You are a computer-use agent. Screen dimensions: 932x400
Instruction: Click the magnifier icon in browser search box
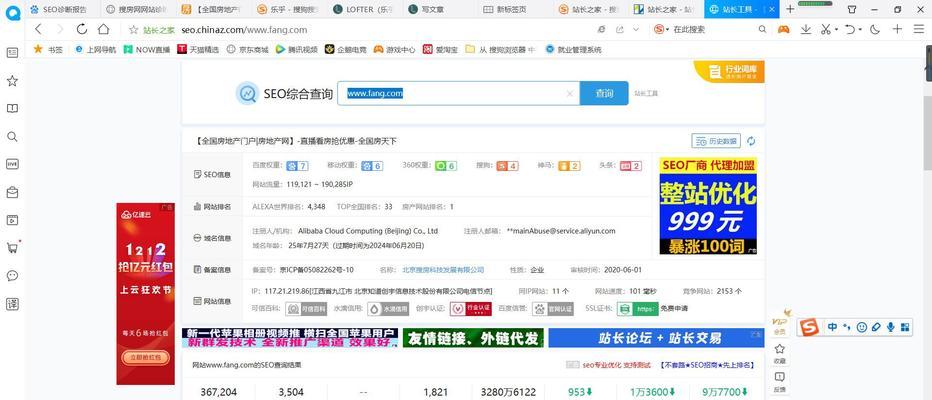[x=762, y=29]
